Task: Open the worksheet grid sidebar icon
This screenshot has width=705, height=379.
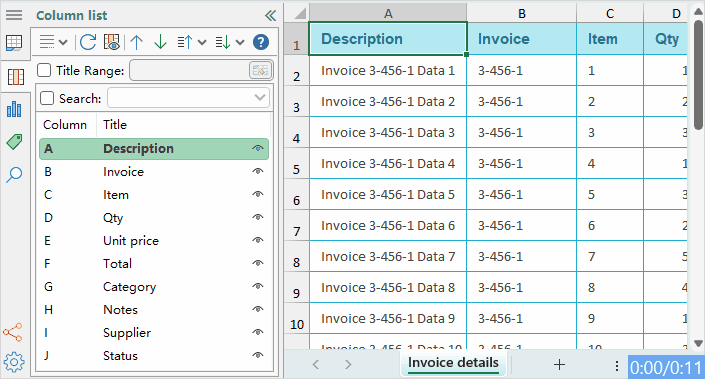Action: tap(14, 43)
